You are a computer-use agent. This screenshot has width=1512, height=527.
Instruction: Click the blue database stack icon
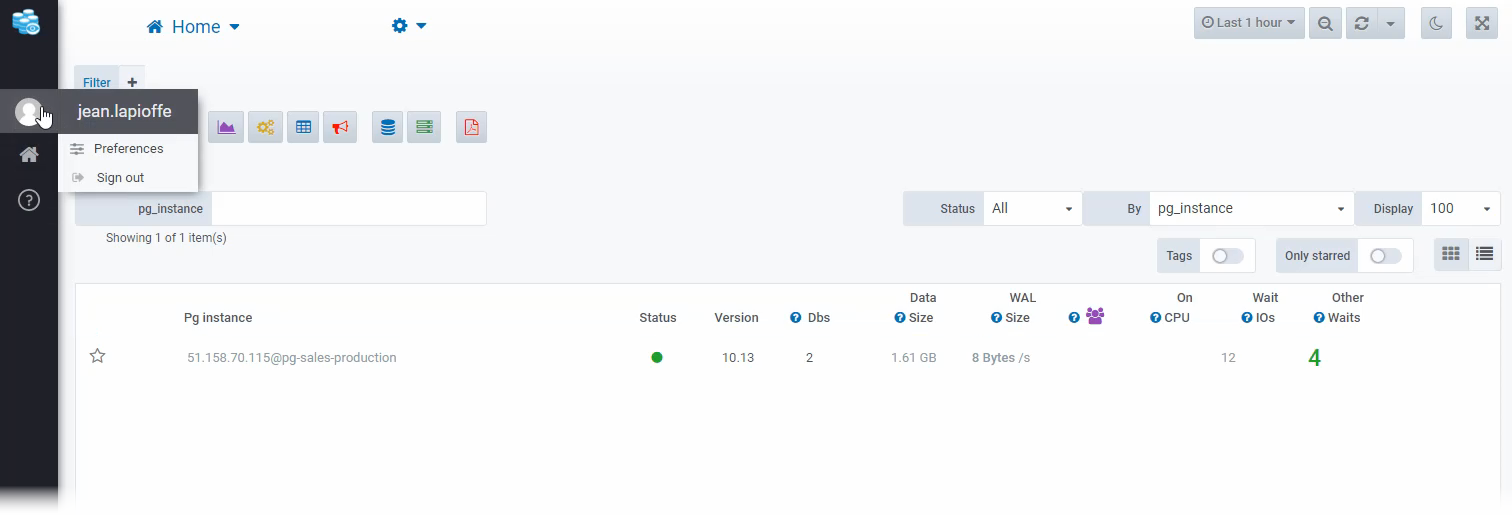click(x=388, y=127)
